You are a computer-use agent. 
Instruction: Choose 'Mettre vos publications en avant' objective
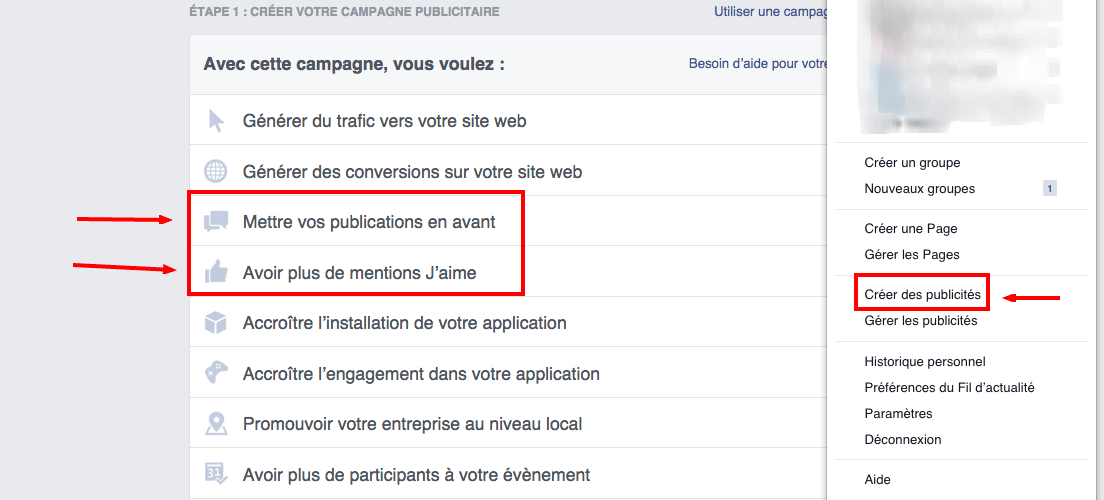[x=369, y=221]
